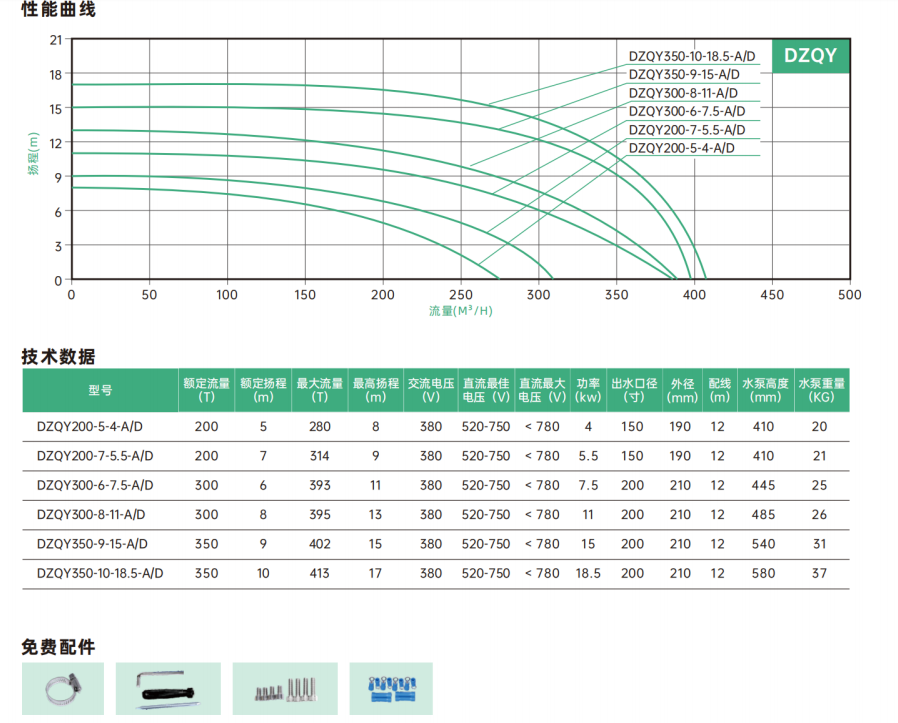Image resolution: width=898 pixels, height=723 pixels.
Task: Select the DZQY350-9-15-A/D table row name
Action: tap(92, 544)
